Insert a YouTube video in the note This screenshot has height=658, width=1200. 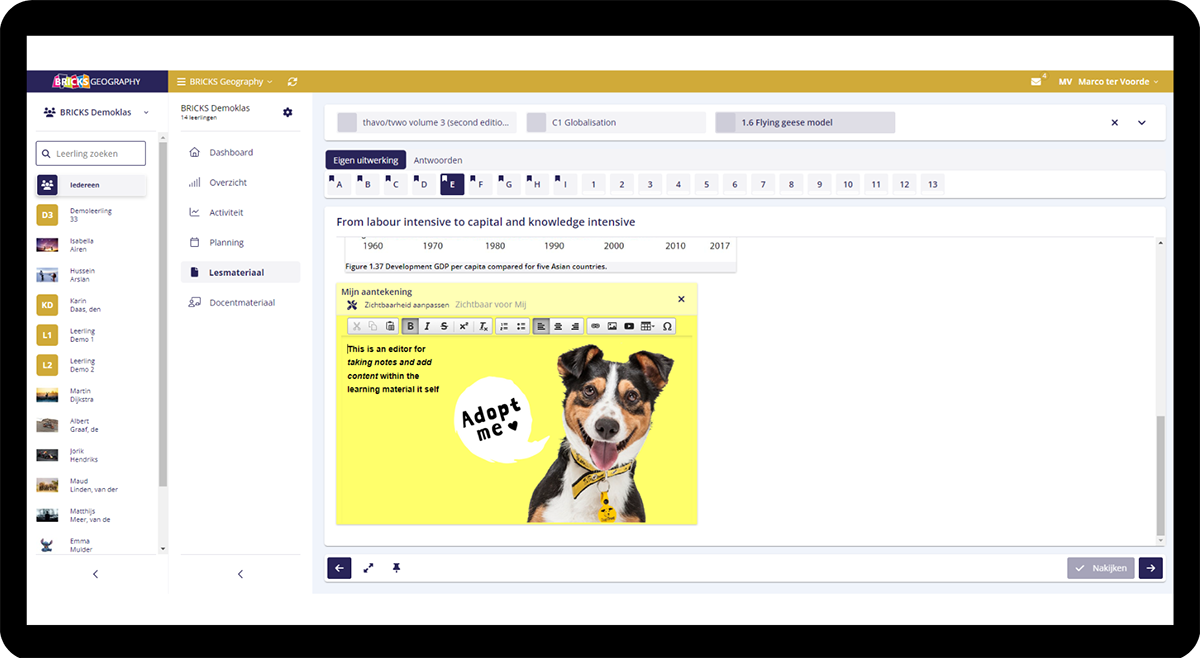point(629,326)
